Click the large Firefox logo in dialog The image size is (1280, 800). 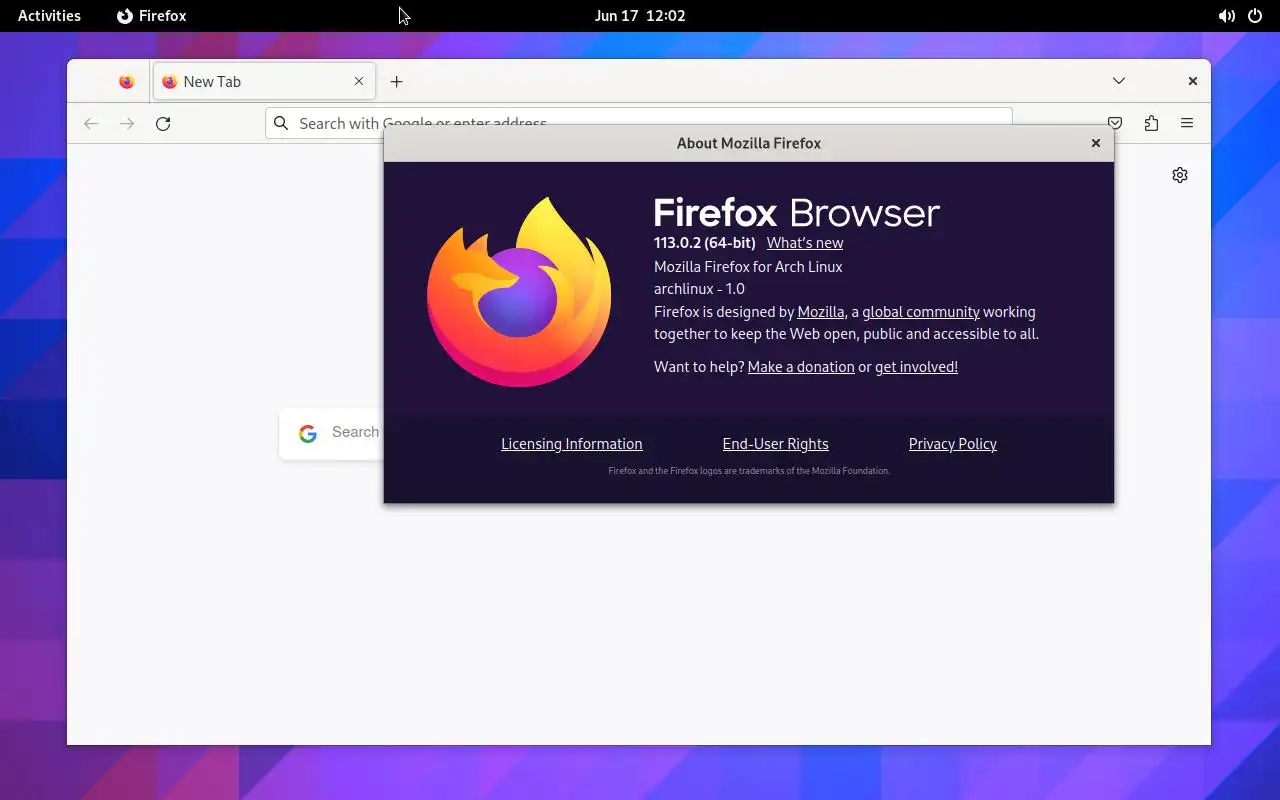coord(519,291)
